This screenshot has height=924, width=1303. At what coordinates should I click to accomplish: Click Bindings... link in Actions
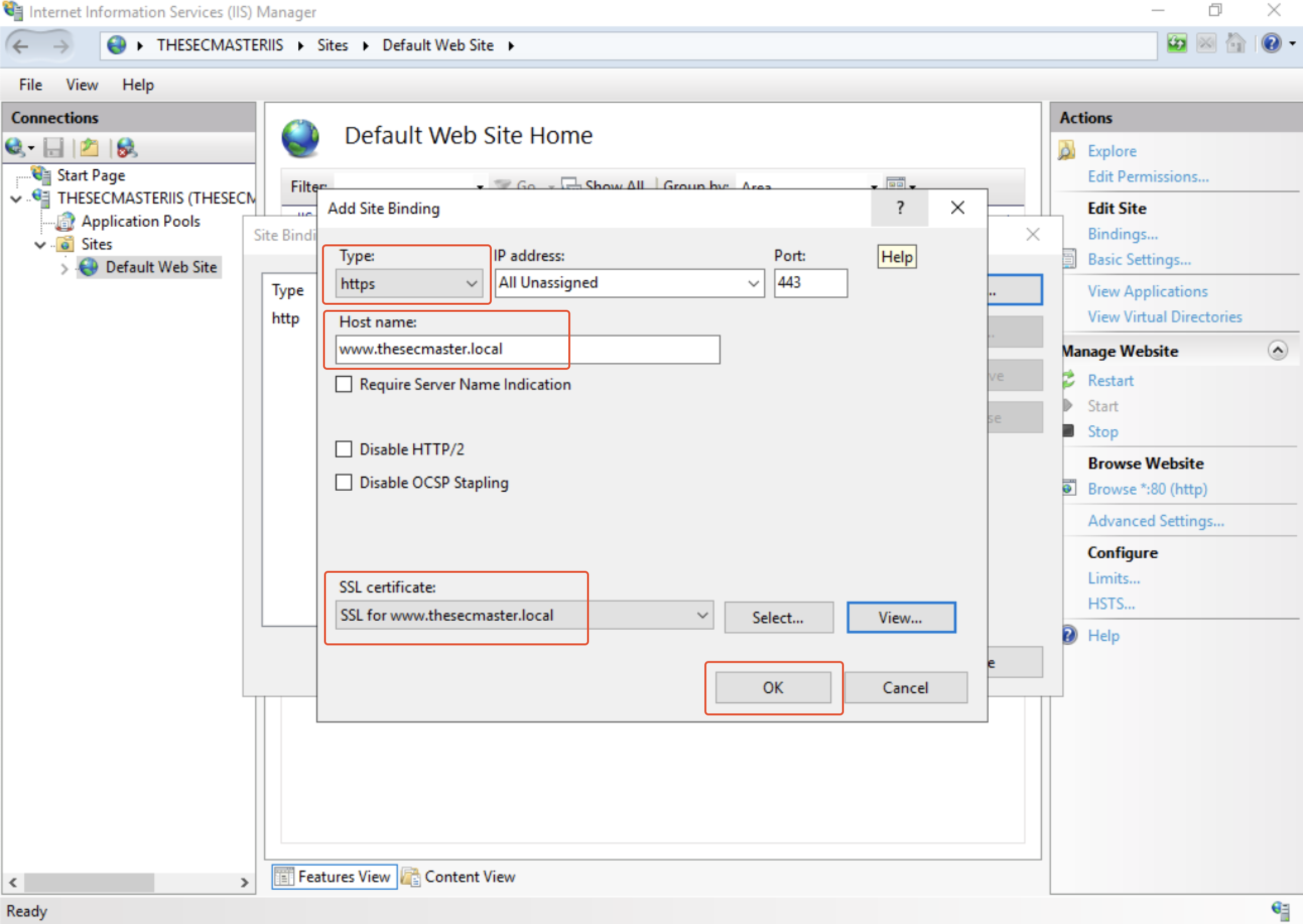click(x=1123, y=234)
